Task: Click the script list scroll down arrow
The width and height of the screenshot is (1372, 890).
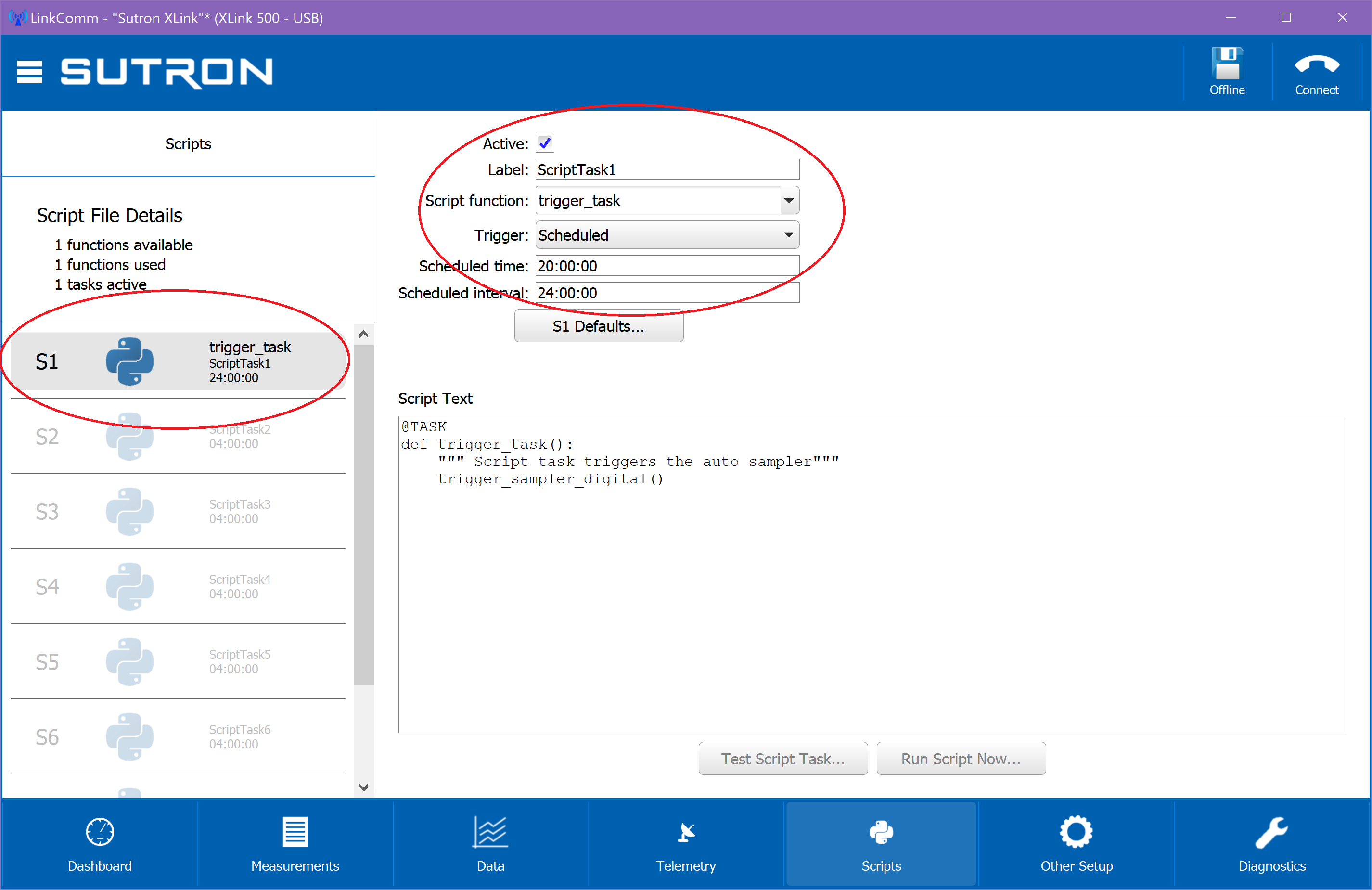Action: click(x=363, y=787)
